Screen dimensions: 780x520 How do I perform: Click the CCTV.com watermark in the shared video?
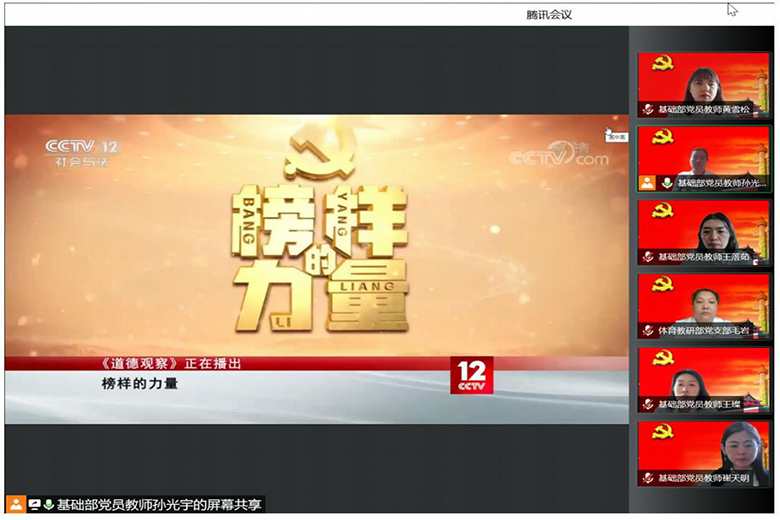click(558, 154)
